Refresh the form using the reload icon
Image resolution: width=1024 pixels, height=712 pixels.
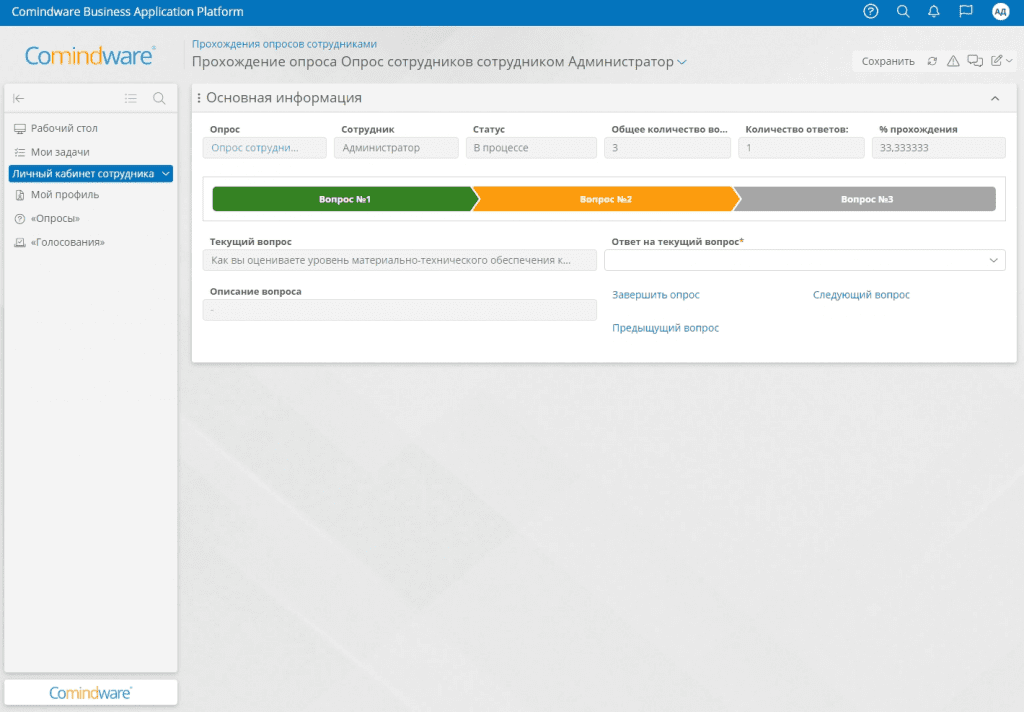pos(932,61)
